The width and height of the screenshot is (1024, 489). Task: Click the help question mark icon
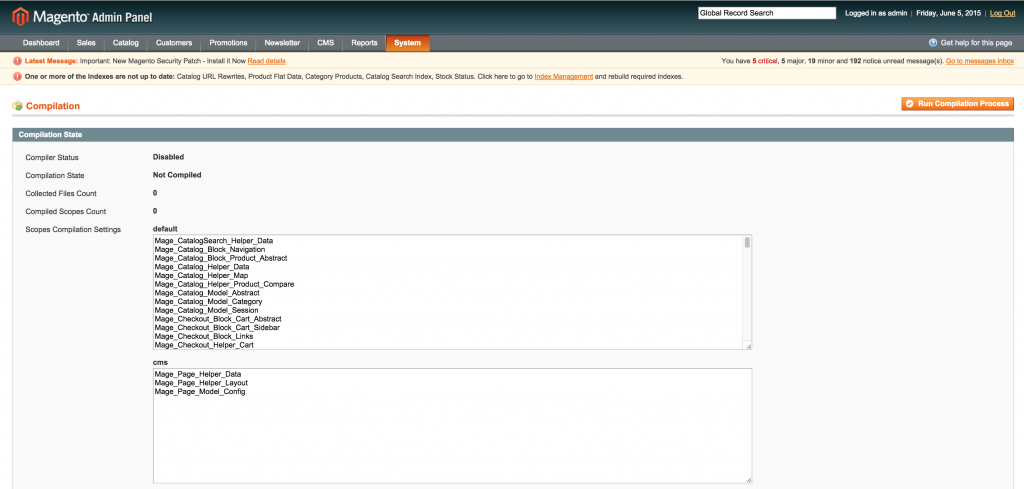tap(933, 43)
